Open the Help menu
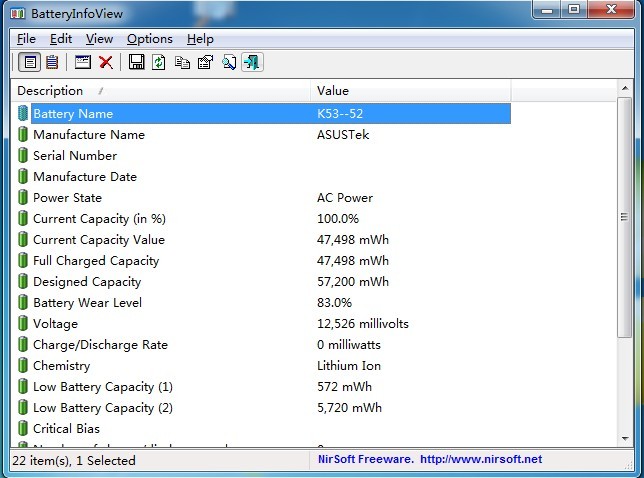This screenshot has width=644, height=478. 200,39
